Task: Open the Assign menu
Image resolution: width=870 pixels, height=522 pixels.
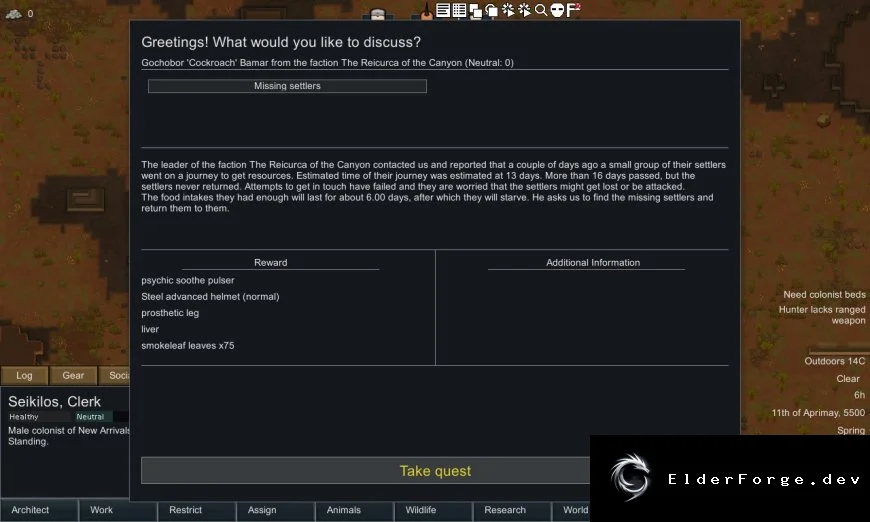Action: tap(275, 510)
